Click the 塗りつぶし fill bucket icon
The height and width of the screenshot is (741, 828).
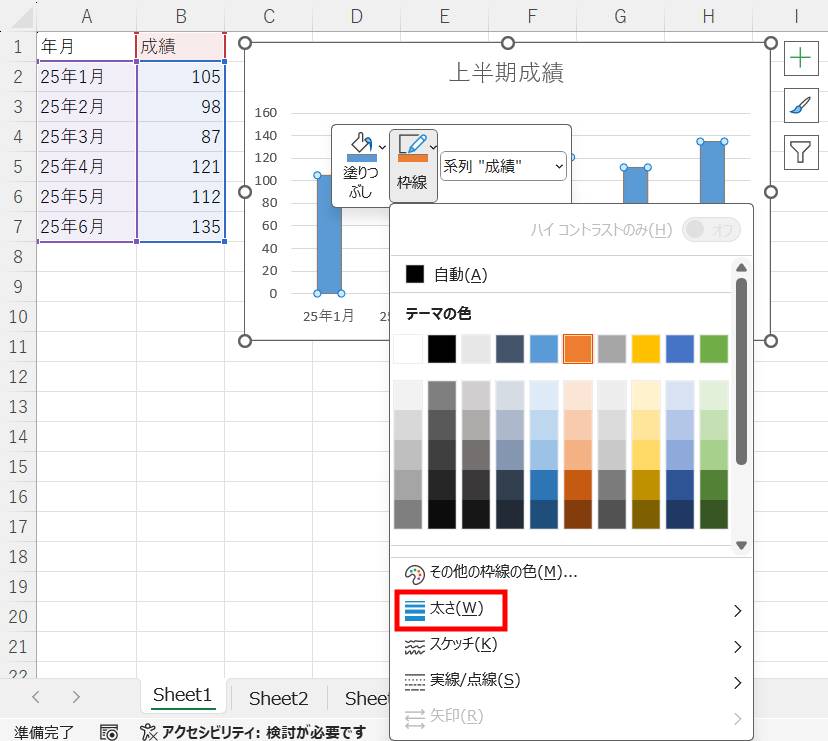(x=362, y=147)
